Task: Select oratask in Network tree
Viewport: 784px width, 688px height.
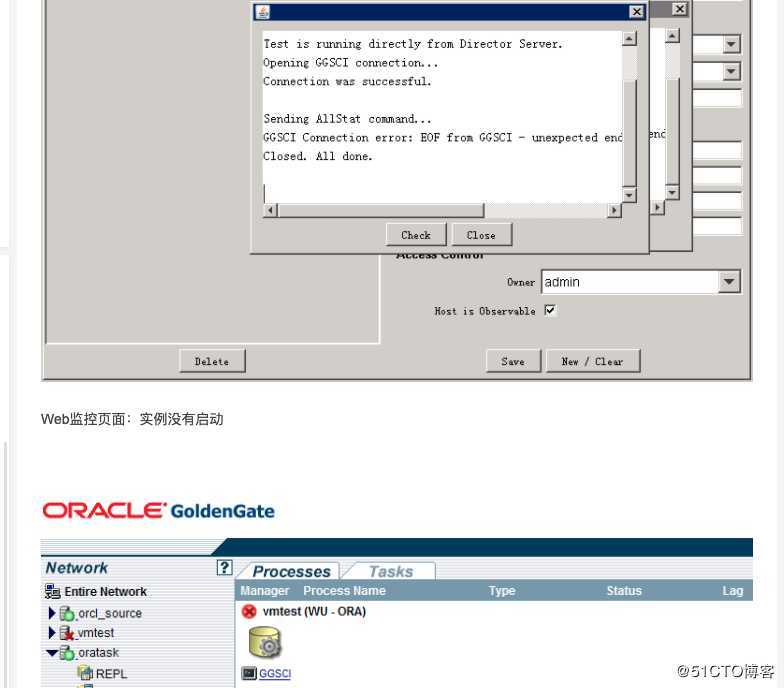Action: coord(98,652)
